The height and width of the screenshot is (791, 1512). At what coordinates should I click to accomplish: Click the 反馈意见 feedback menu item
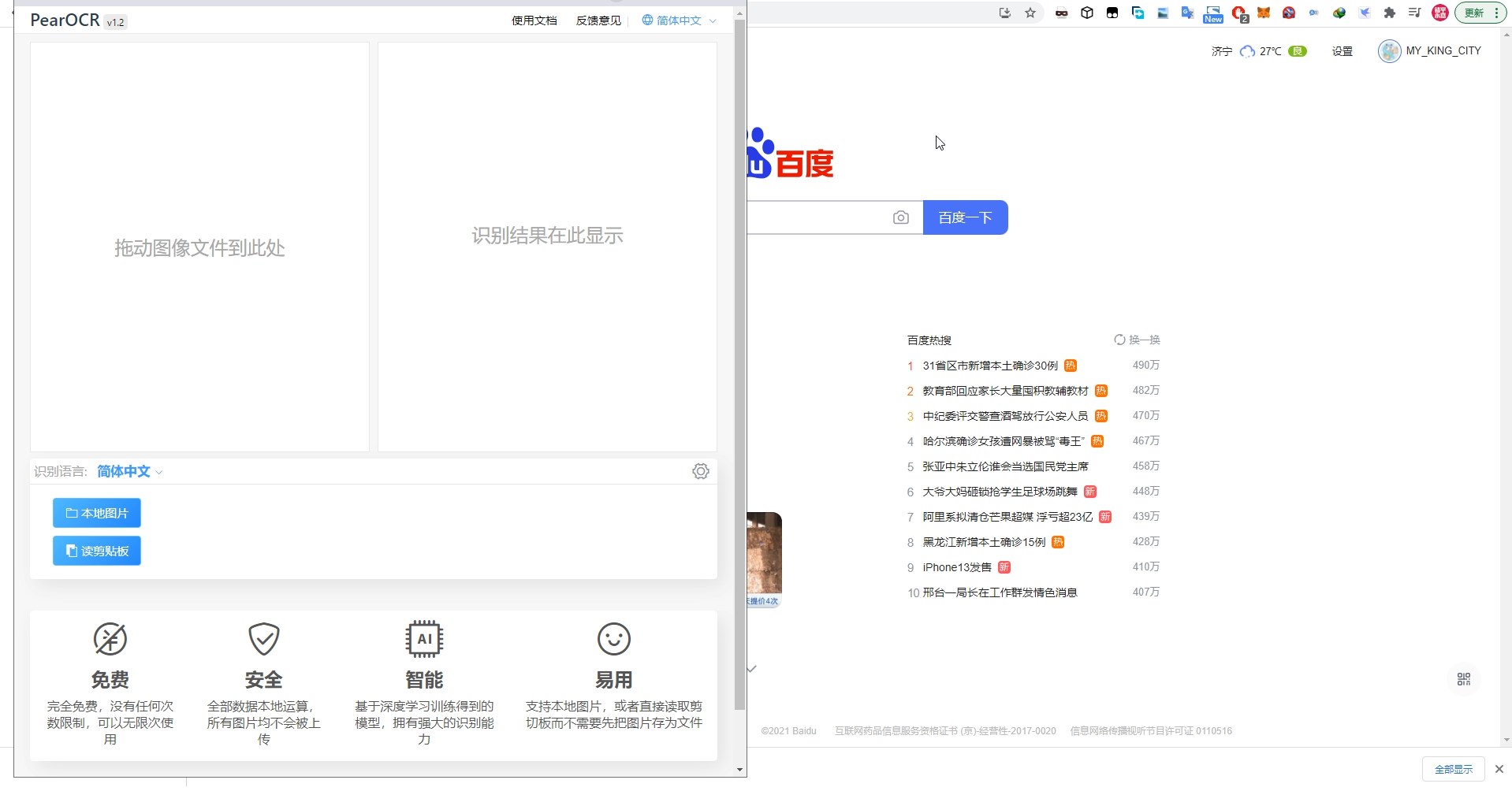point(598,20)
